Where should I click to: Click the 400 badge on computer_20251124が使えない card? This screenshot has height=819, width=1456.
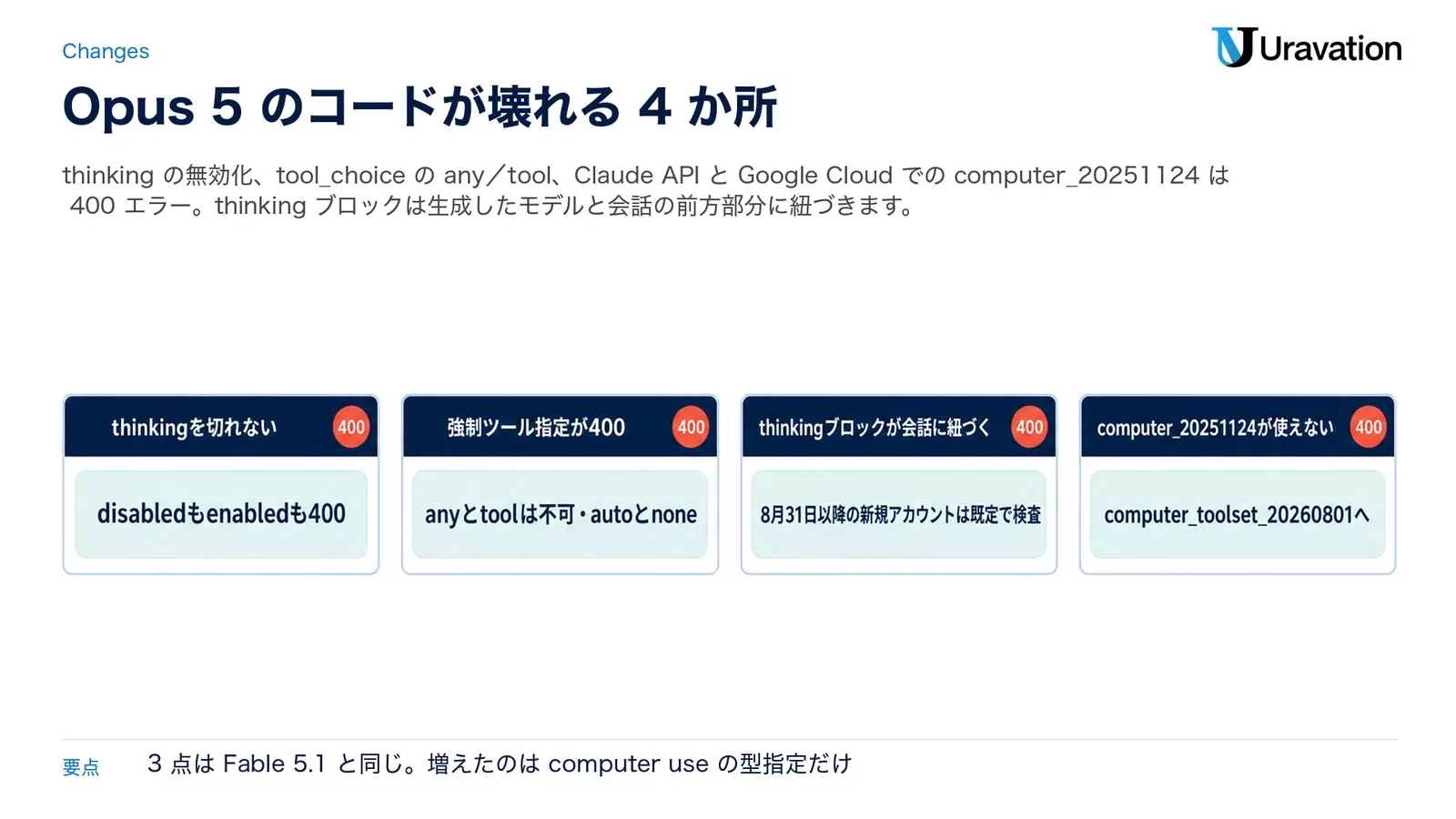click(x=1368, y=427)
